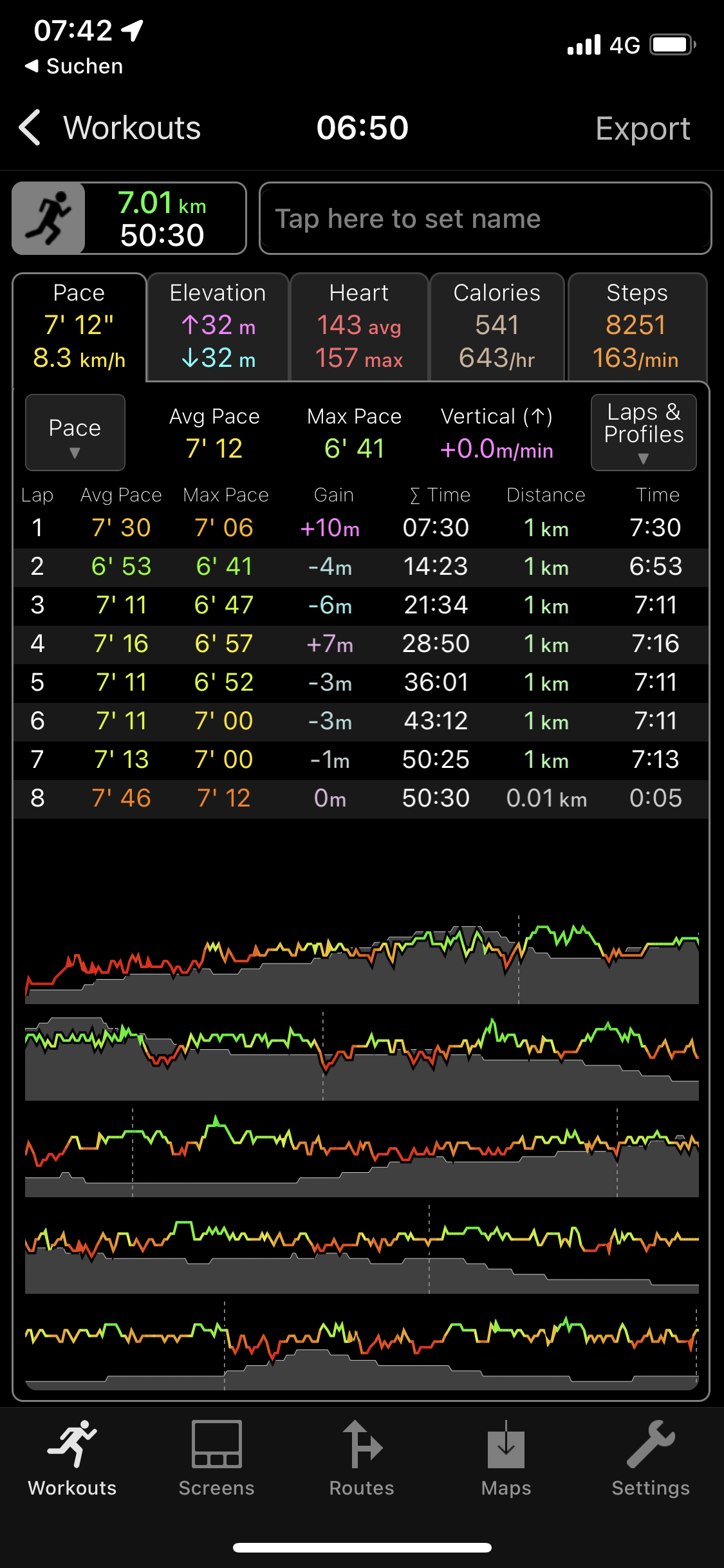The image size is (724, 1568).
Task: Tap the running figure activity icon
Action: [x=49, y=218]
